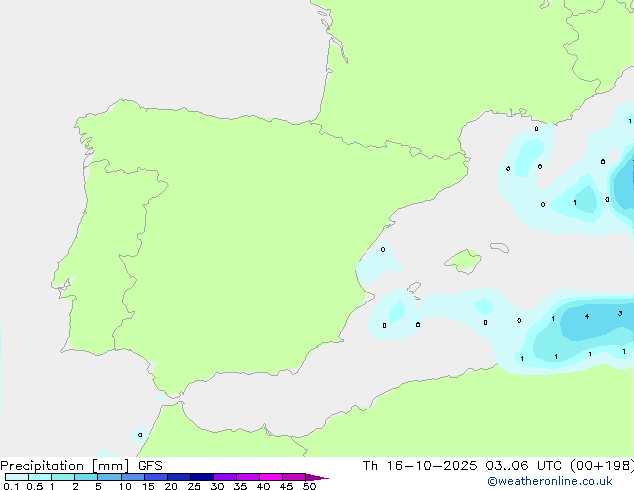Select the legend swatch between 15 and 20
Image resolution: width=634 pixels, height=490 pixels.
pos(156,477)
